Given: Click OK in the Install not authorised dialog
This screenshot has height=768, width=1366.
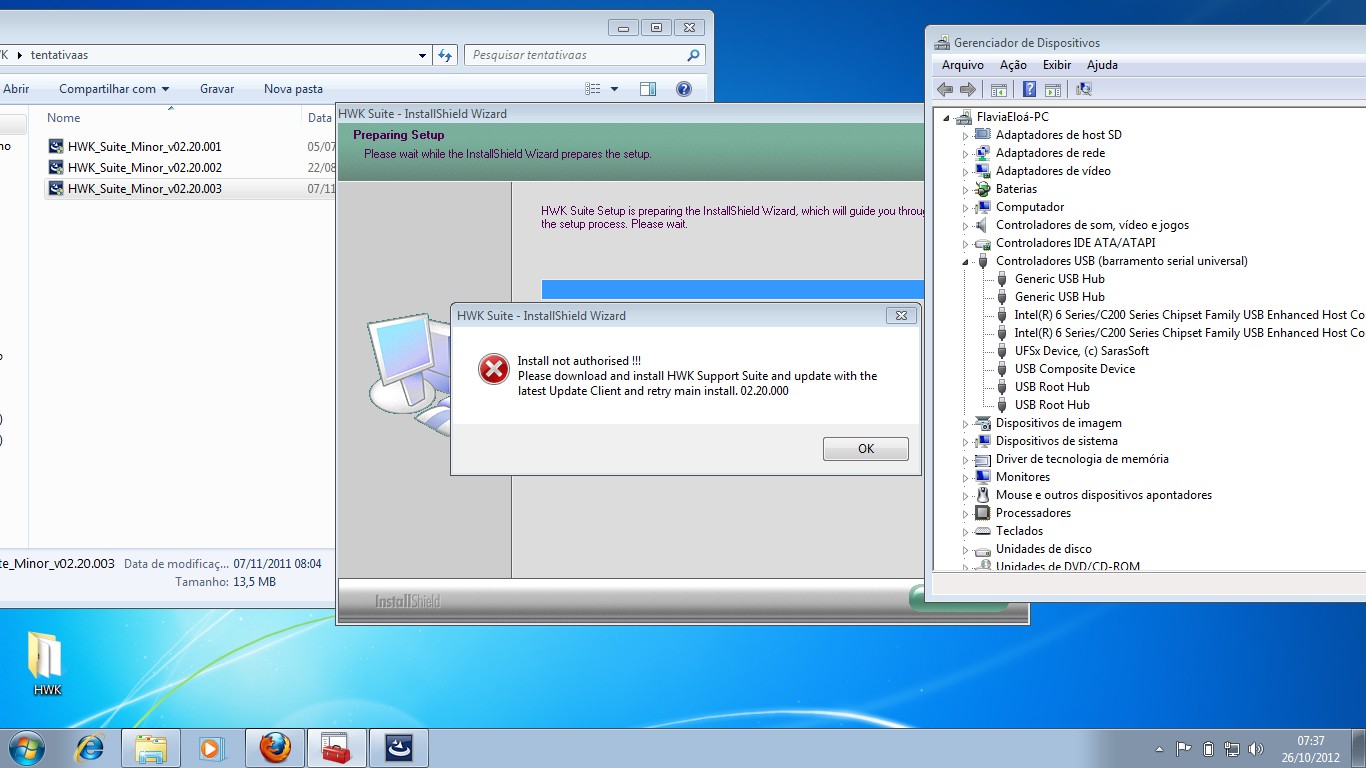Looking at the screenshot, I should tap(866, 449).
